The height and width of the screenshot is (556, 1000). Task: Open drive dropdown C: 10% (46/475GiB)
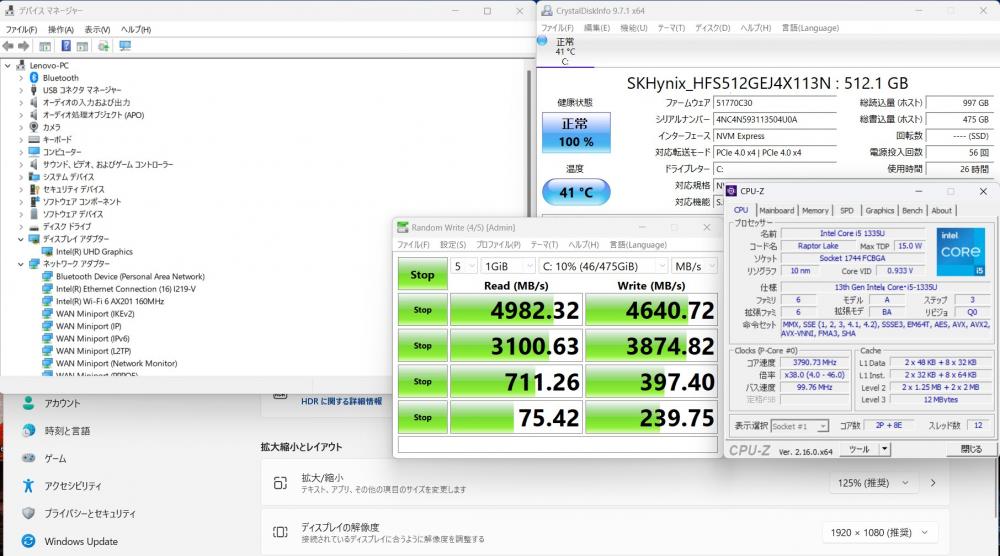coord(603,266)
